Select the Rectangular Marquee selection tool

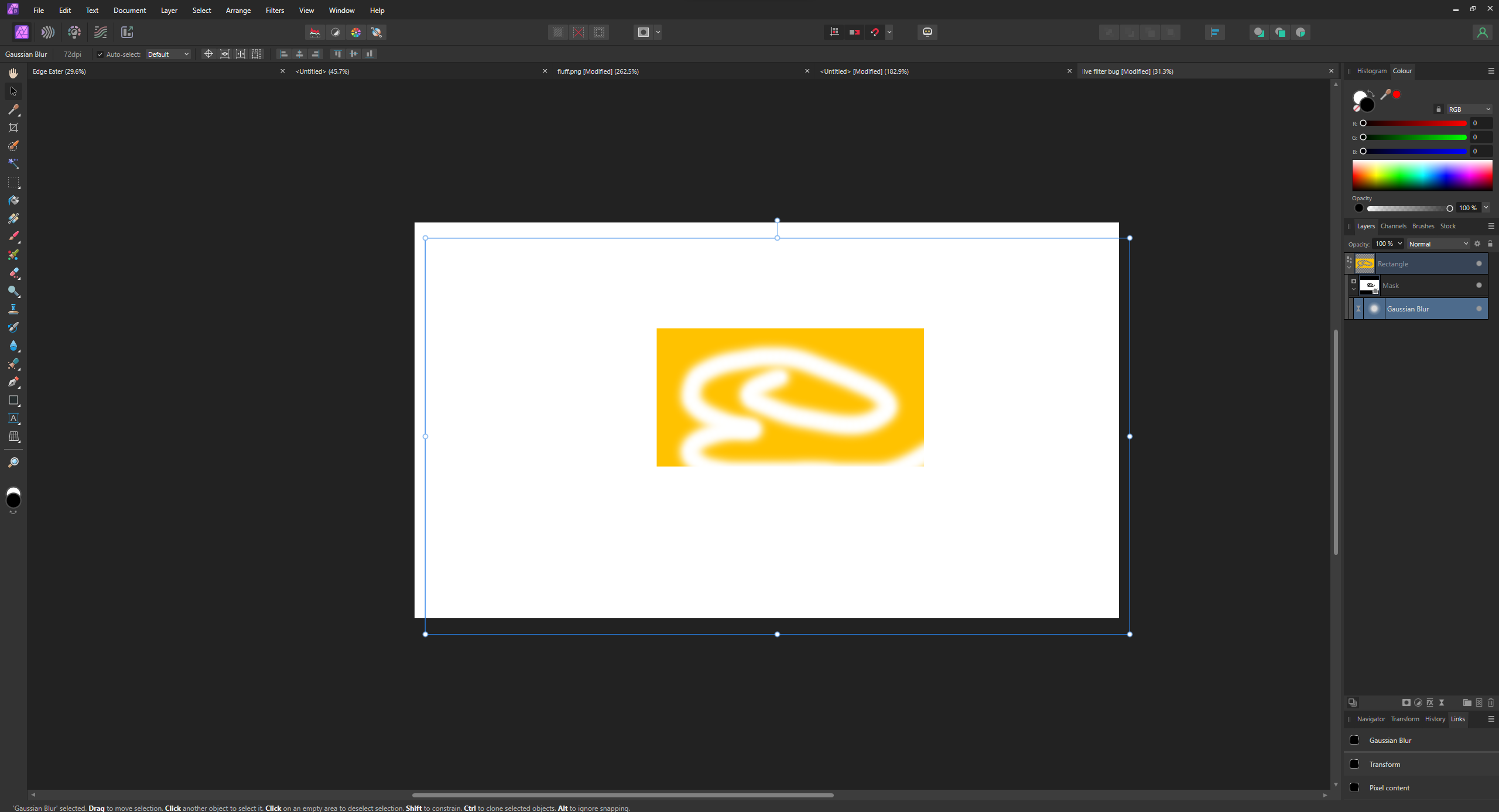(13, 182)
